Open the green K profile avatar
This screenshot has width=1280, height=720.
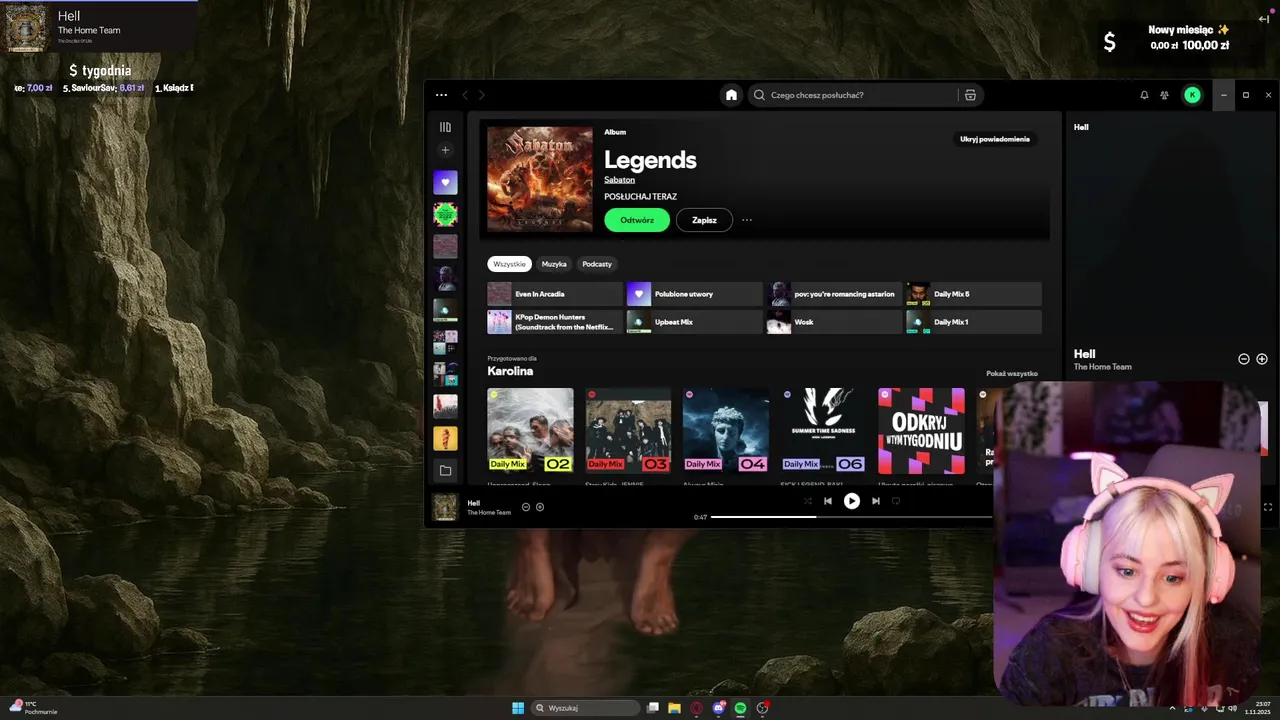click(x=1192, y=95)
